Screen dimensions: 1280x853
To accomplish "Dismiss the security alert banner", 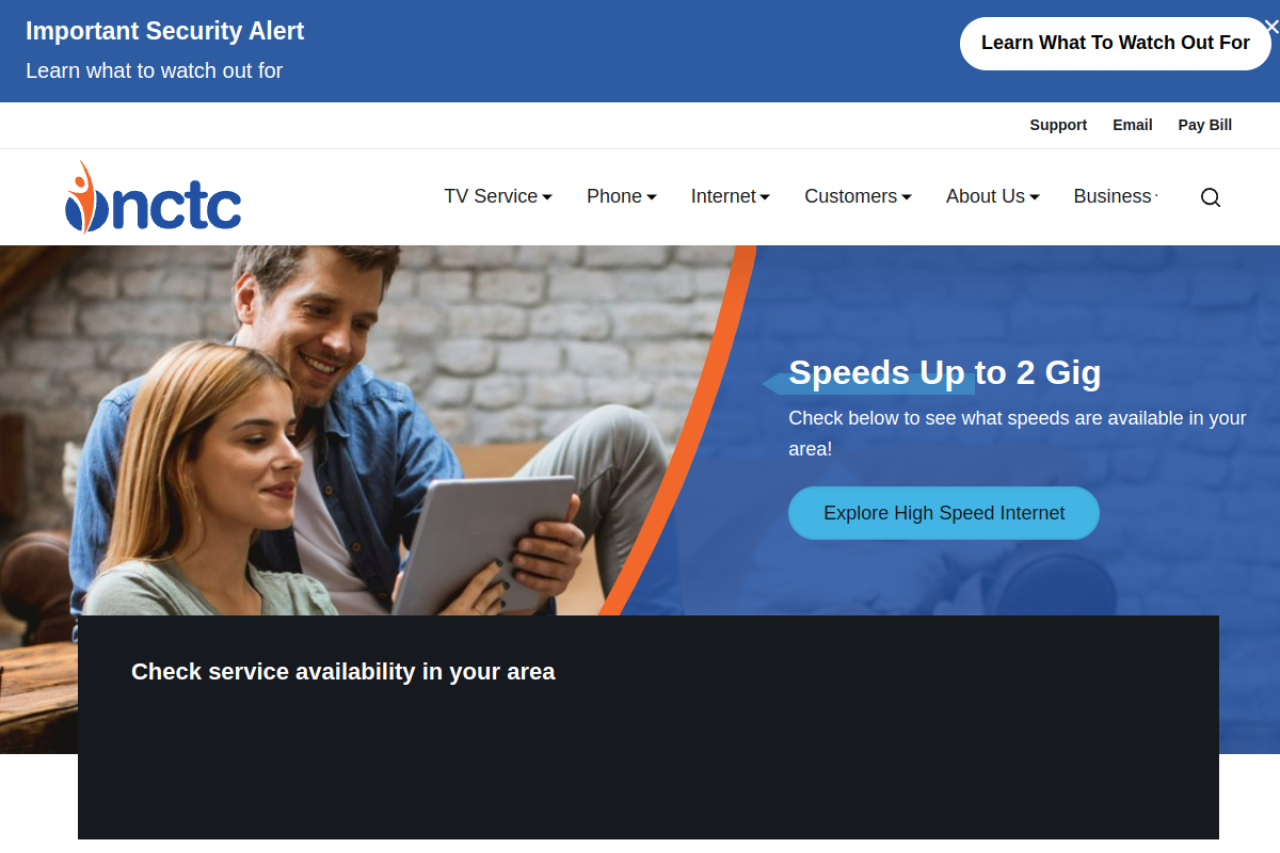I will tap(1271, 27).
